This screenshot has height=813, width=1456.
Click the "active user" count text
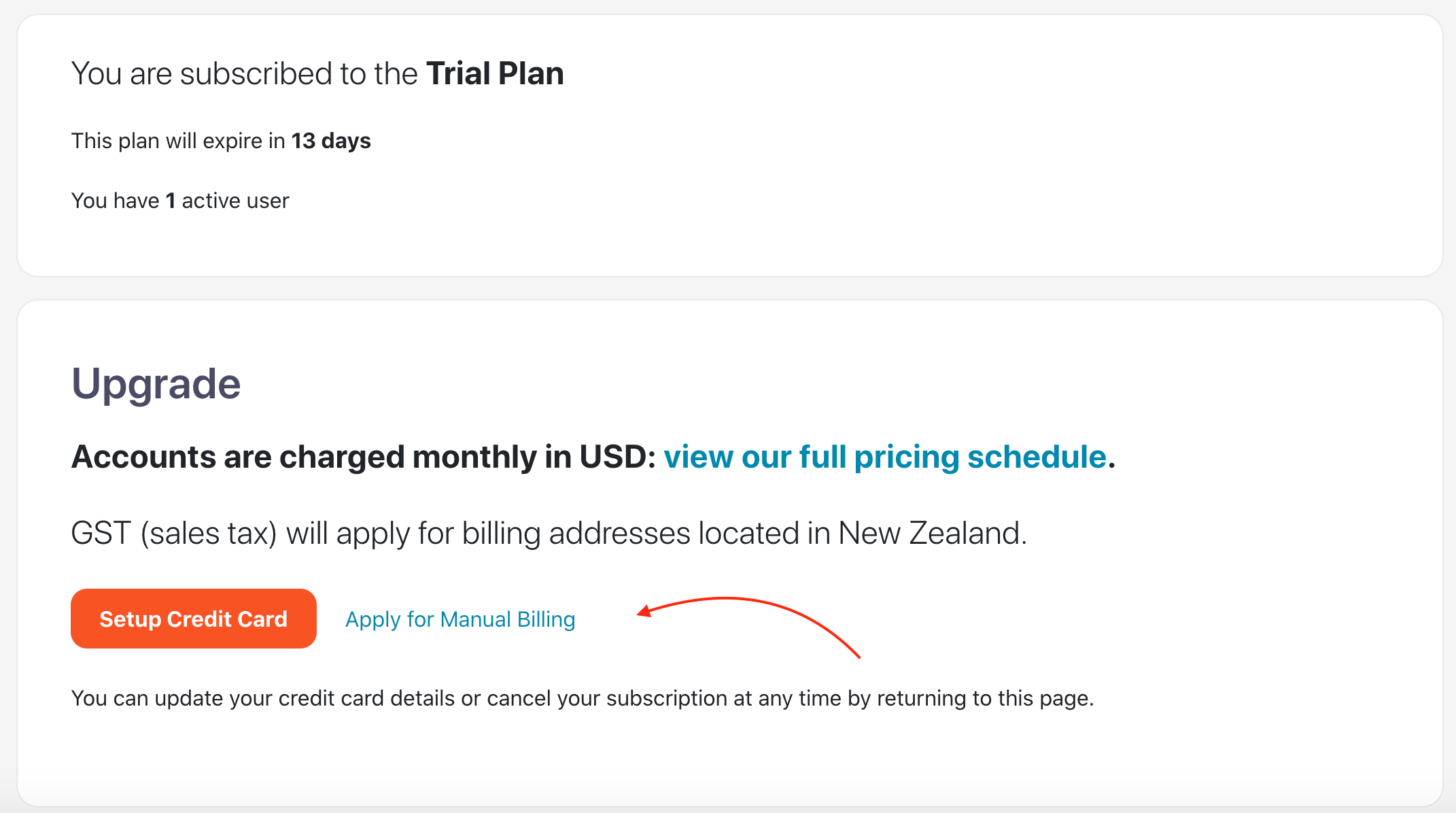coord(235,201)
